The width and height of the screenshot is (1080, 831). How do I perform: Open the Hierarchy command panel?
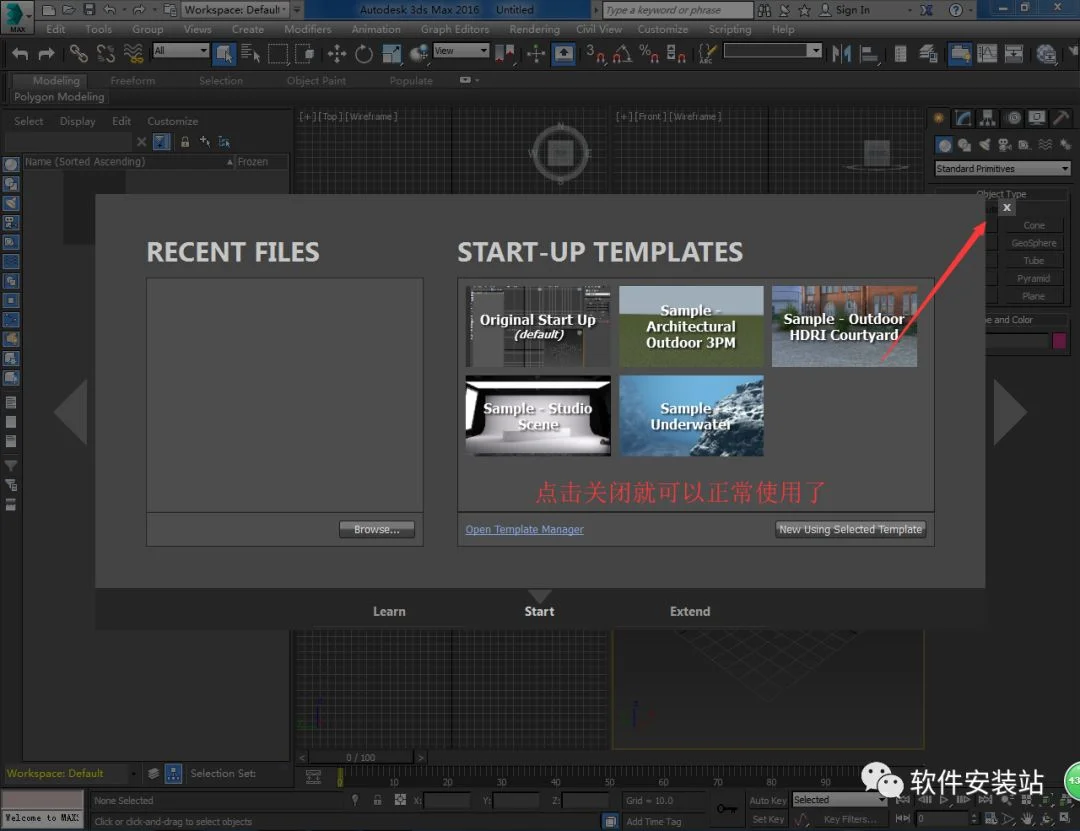(988, 119)
